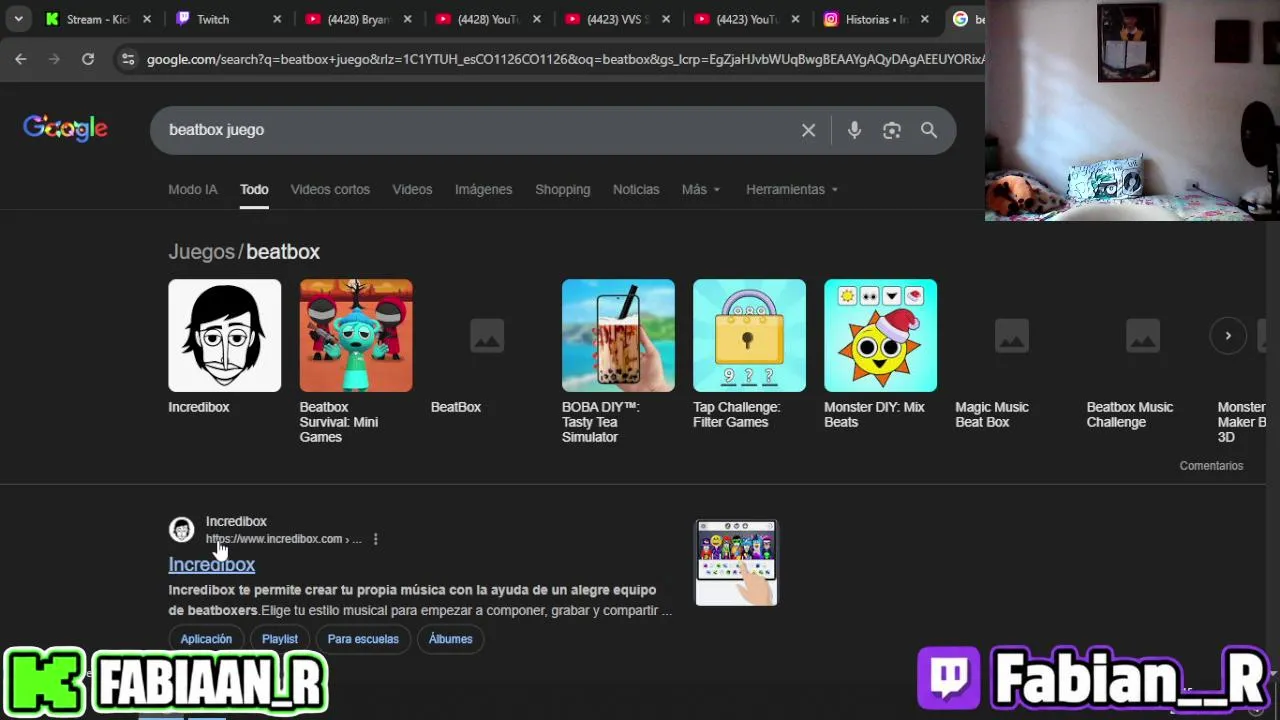
Task: Close the Instagram Historias tab
Action: point(925,19)
